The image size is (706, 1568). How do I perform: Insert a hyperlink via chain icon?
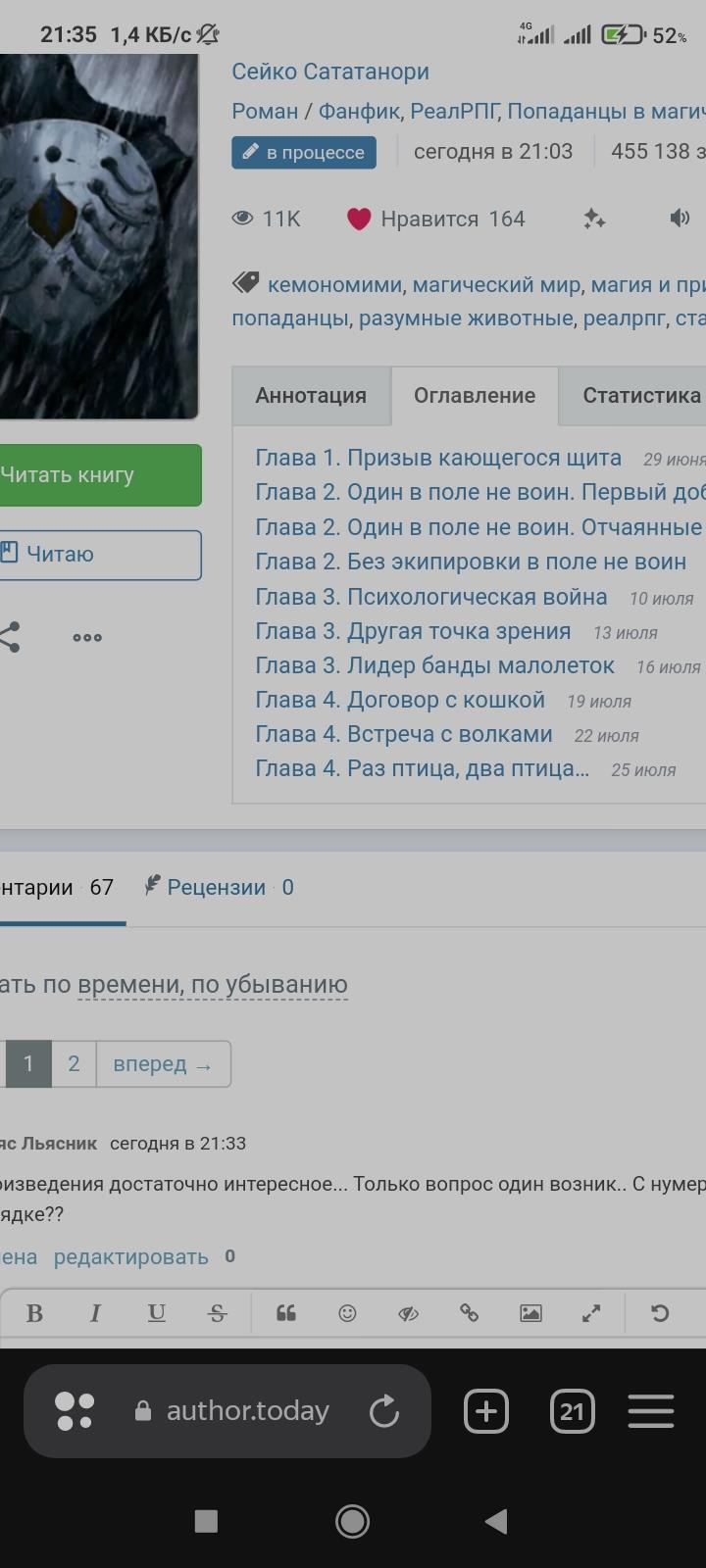point(469,1313)
